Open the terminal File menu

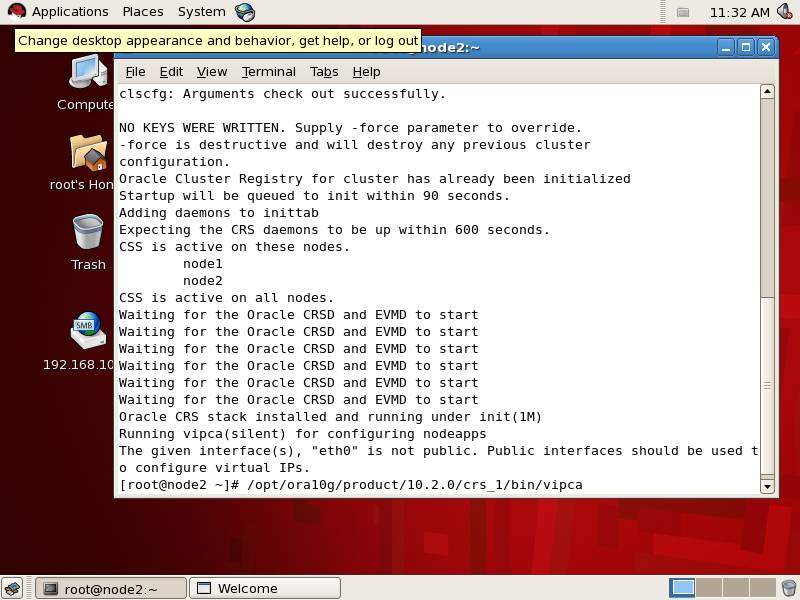pyautogui.click(x=135, y=72)
